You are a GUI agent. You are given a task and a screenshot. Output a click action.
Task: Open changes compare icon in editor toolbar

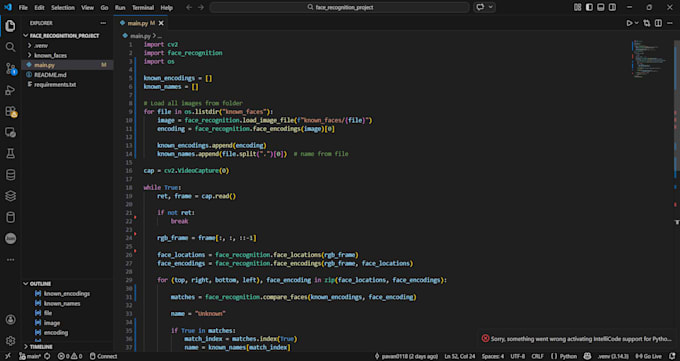pos(647,23)
